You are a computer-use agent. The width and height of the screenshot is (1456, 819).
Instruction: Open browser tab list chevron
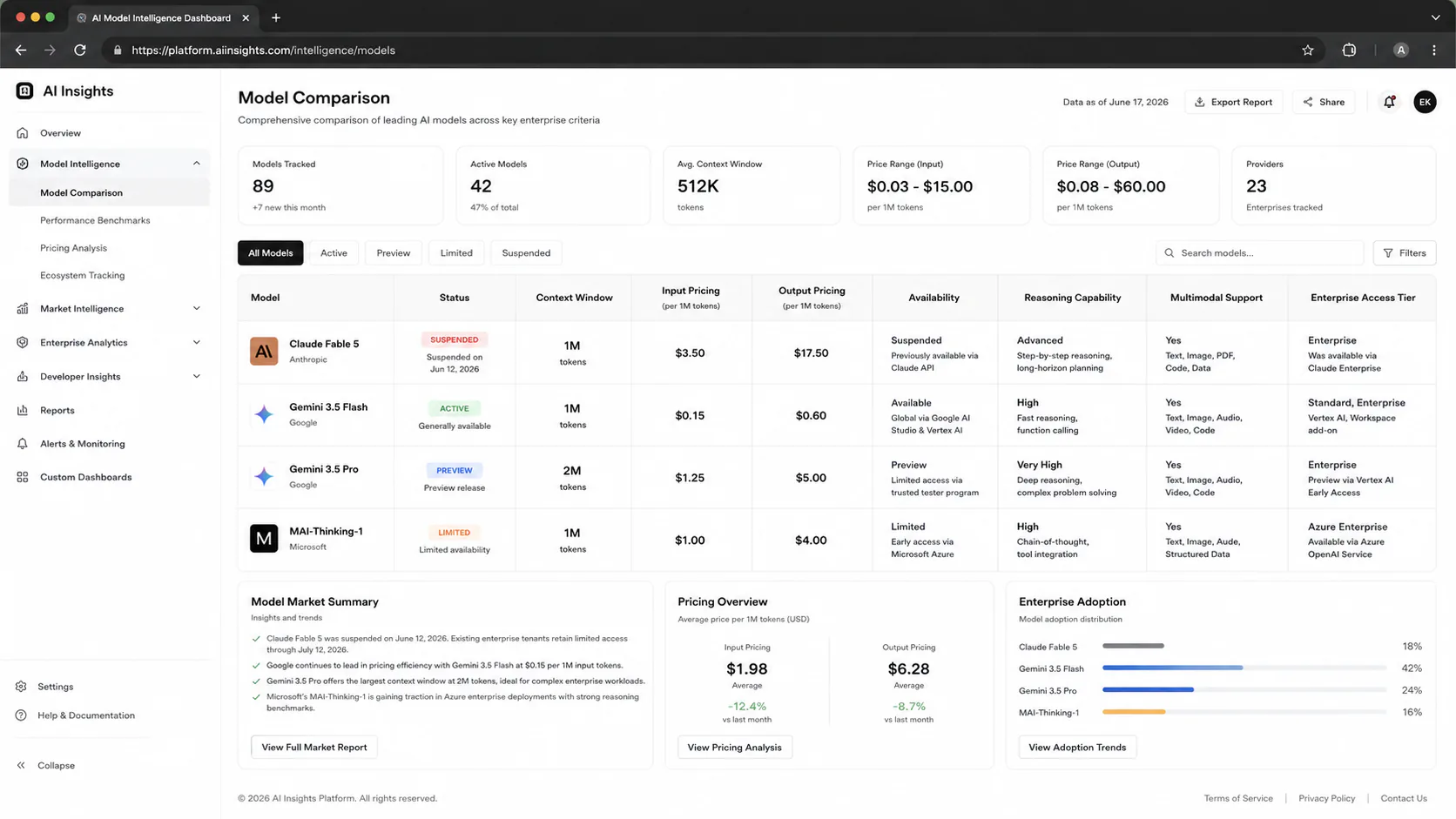point(1435,17)
